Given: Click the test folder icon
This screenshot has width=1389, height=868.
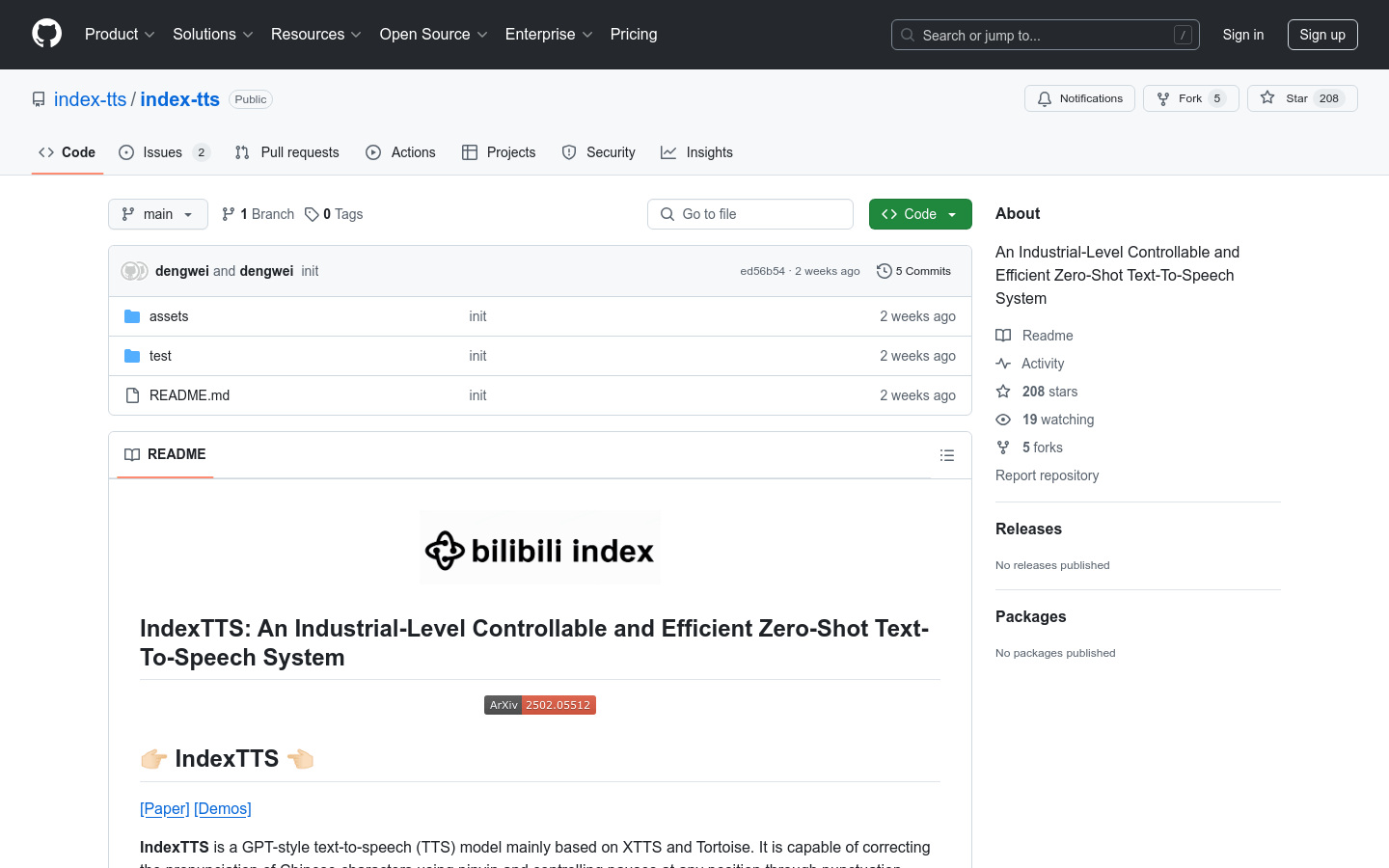Looking at the screenshot, I should point(132,356).
